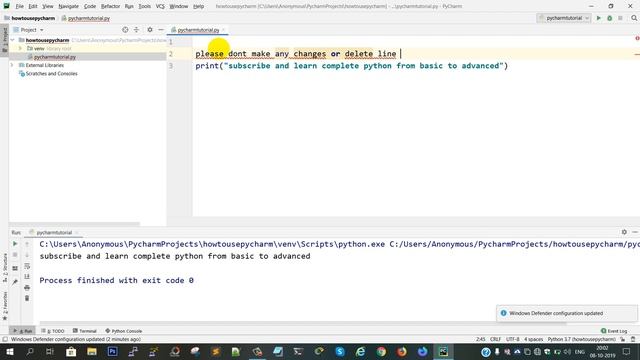Pin the Run tab with the pin icon
The width and height of the screenshot is (640, 360).
click(x=15, y=282)
